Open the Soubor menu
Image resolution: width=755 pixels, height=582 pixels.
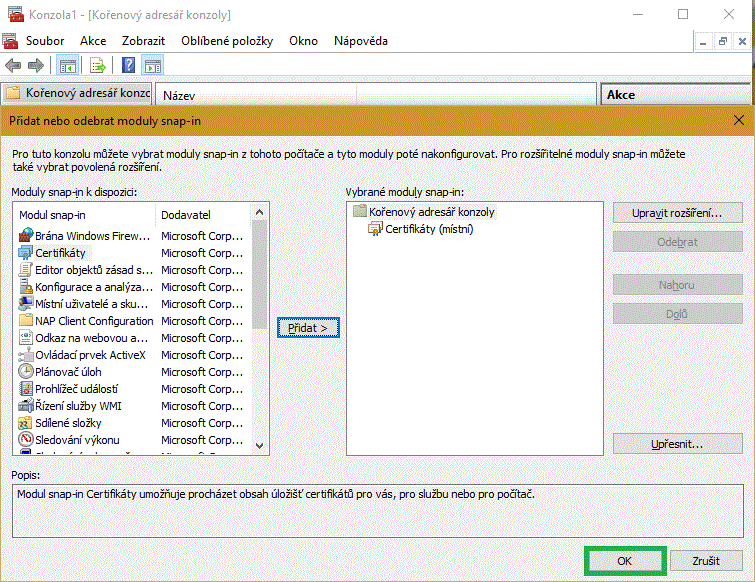(x=45, y=41)
